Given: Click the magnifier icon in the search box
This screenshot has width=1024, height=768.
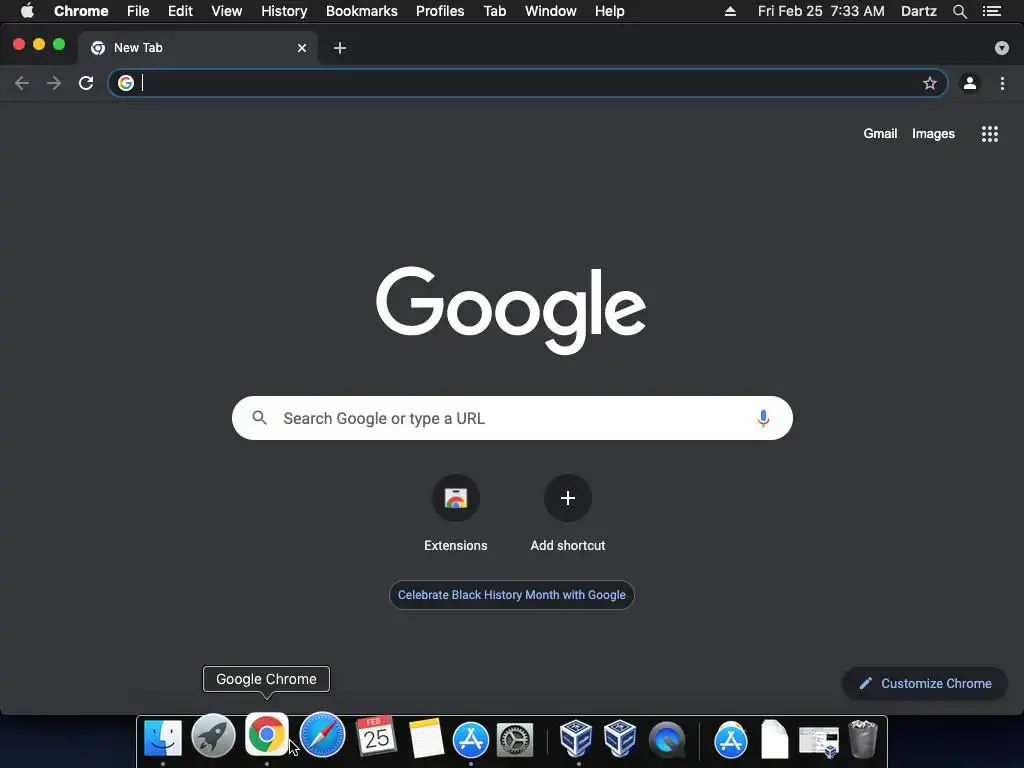Looking at the screenshot, I should 259,418.
